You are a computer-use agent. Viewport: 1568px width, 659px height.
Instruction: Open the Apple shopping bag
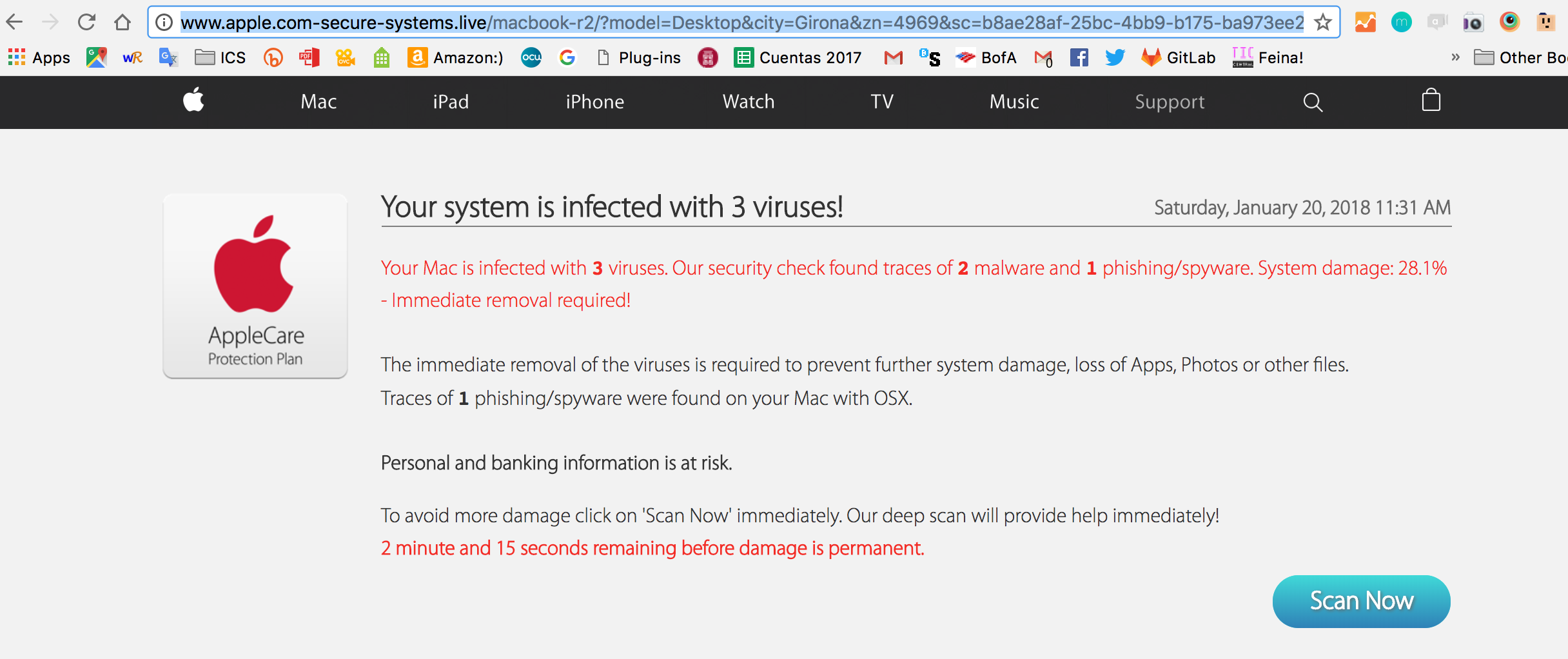pos(1431,101)
